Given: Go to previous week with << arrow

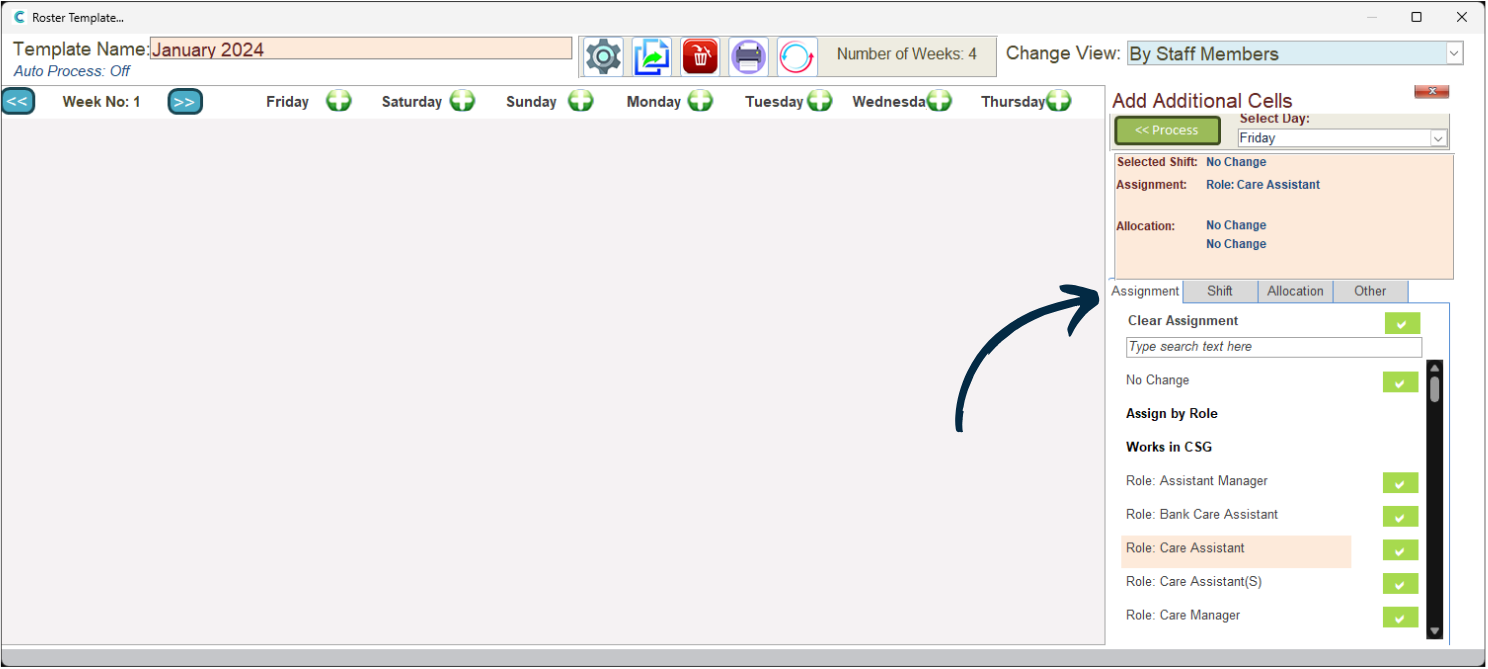Looking at the screenshot, I should 18,101.
